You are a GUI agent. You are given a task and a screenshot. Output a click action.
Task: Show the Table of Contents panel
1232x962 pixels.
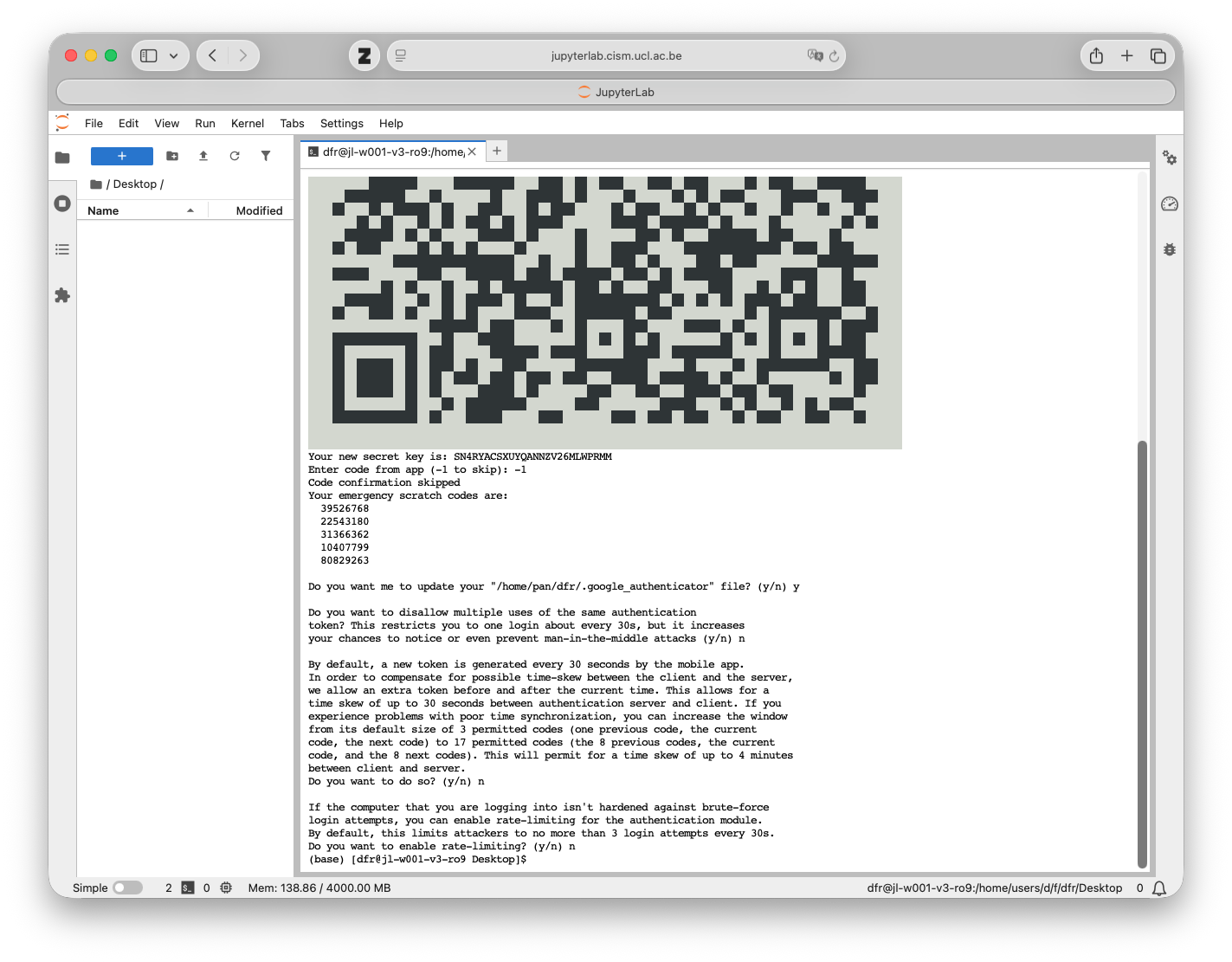(x=62, y=249)
